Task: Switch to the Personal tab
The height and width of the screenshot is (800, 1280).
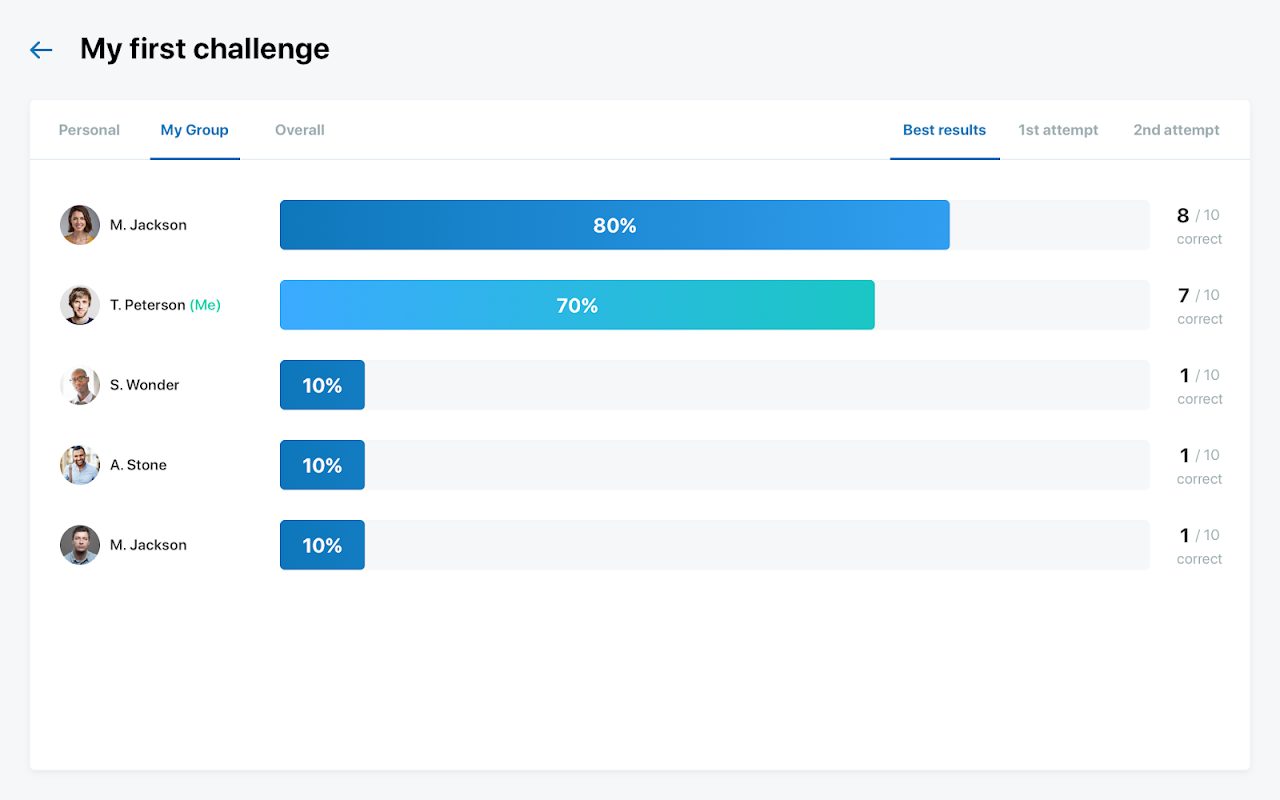Action: tap(89, 130)
